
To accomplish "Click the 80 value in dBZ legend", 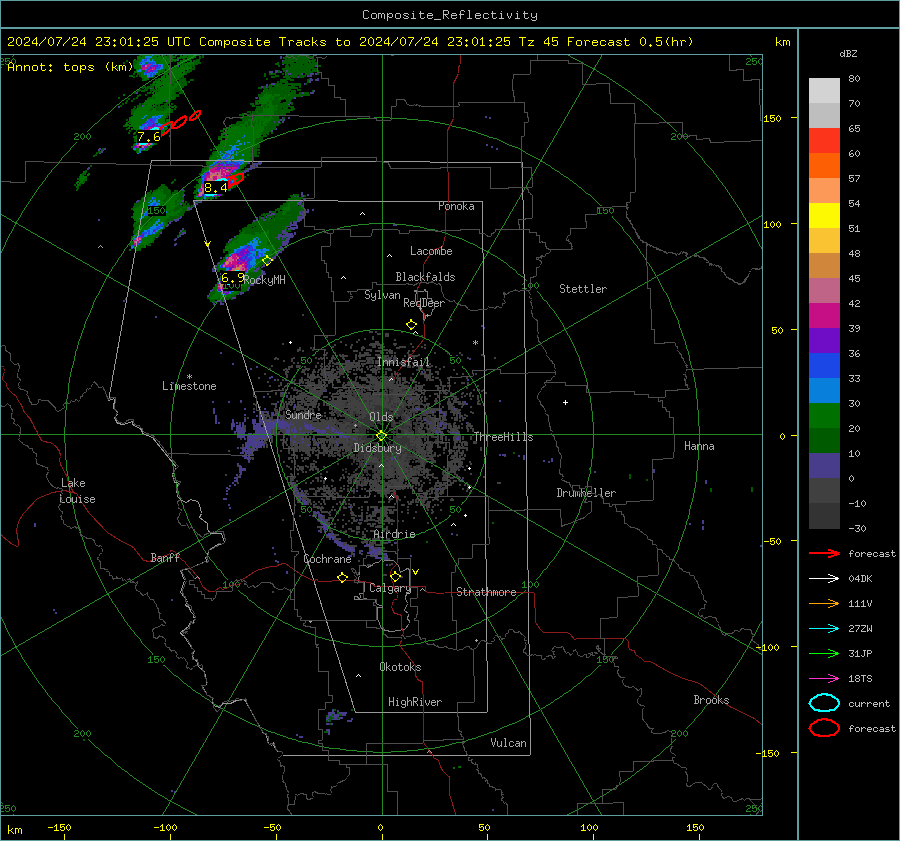I will click(x=854, y=79).
